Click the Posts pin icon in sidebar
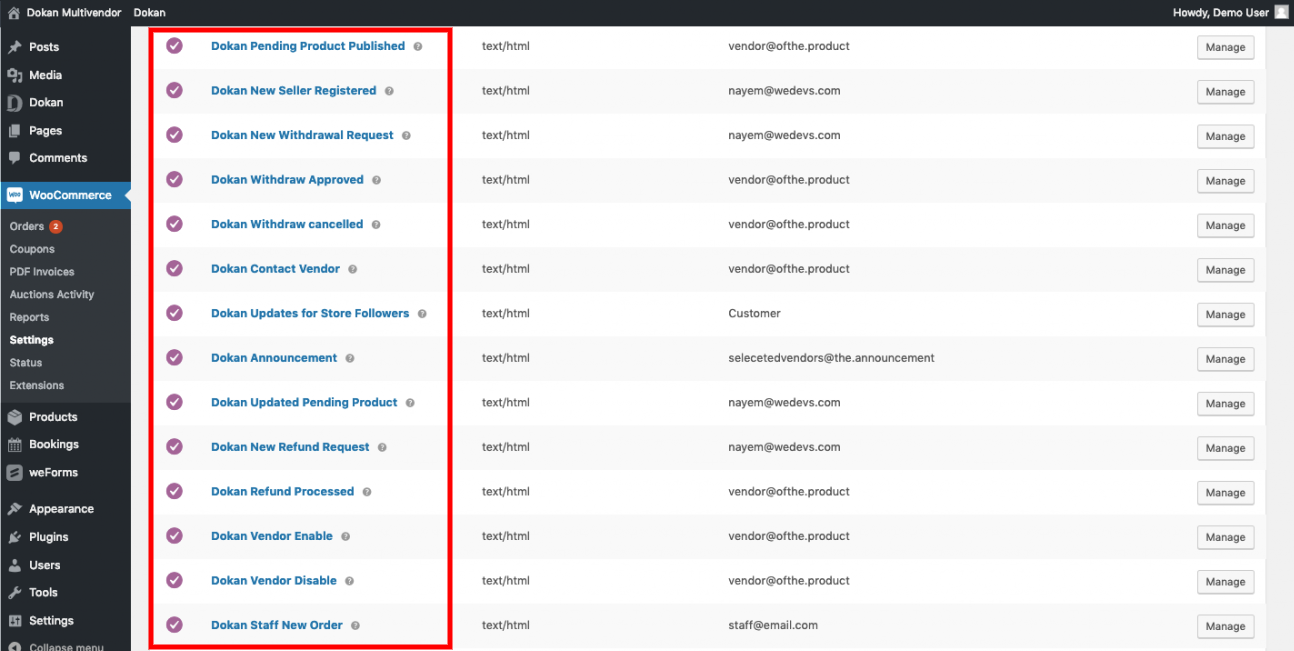 coord(15,47)
